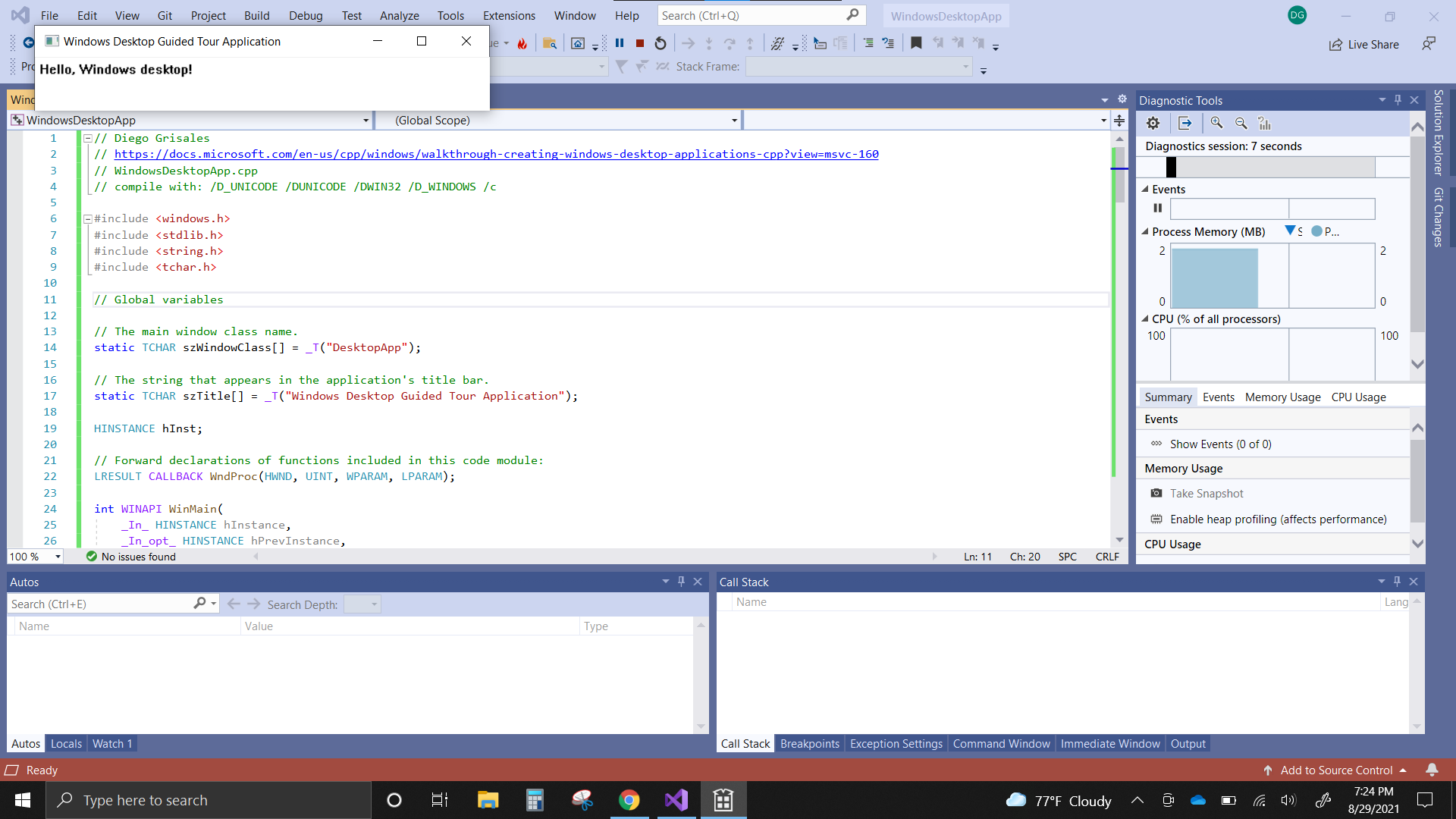1456x819 pixels.
Task: Click Enable heap profiling option
Action: coord(1278,519)
